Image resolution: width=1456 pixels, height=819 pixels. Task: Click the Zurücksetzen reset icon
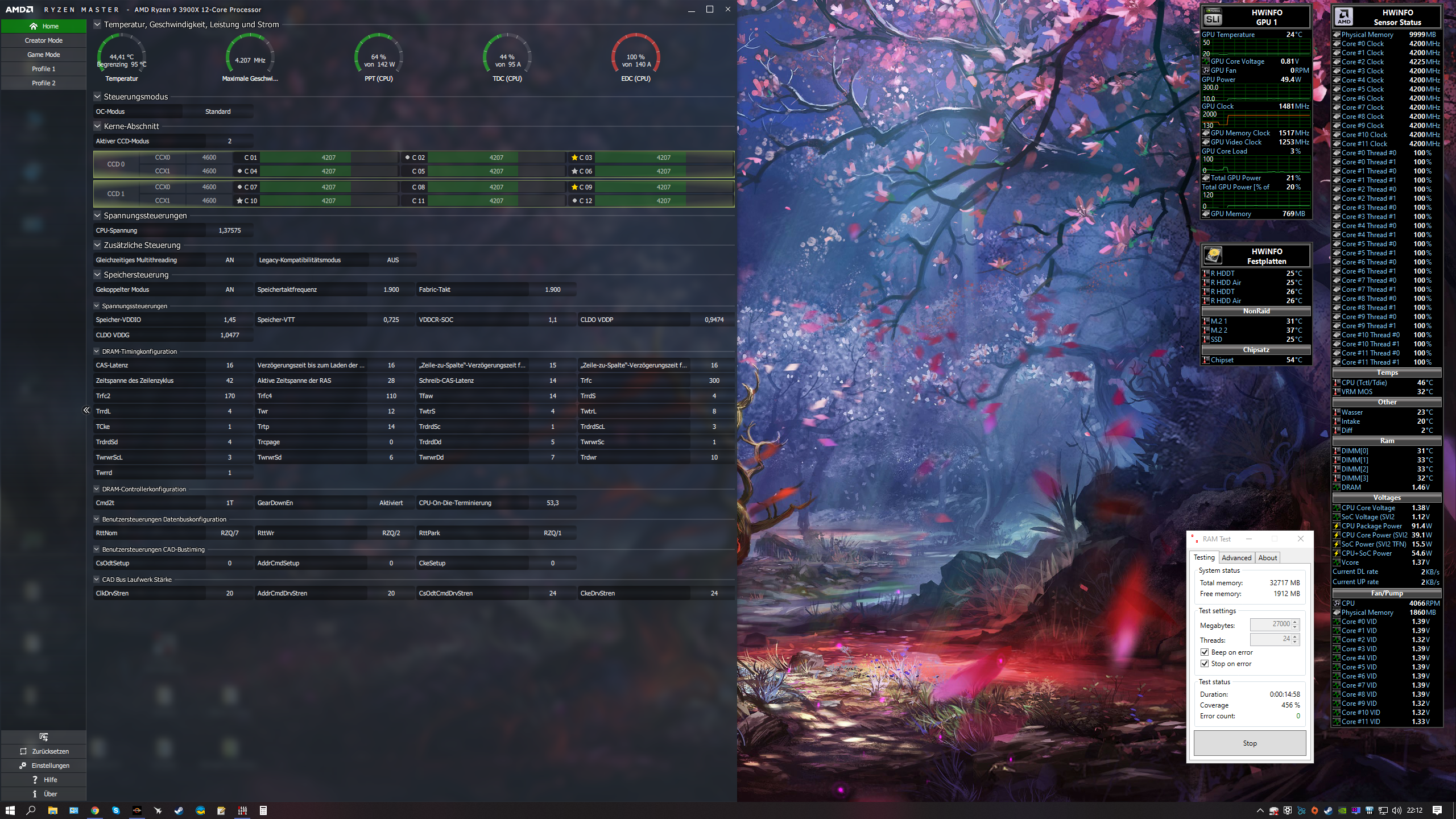point(23,751)
